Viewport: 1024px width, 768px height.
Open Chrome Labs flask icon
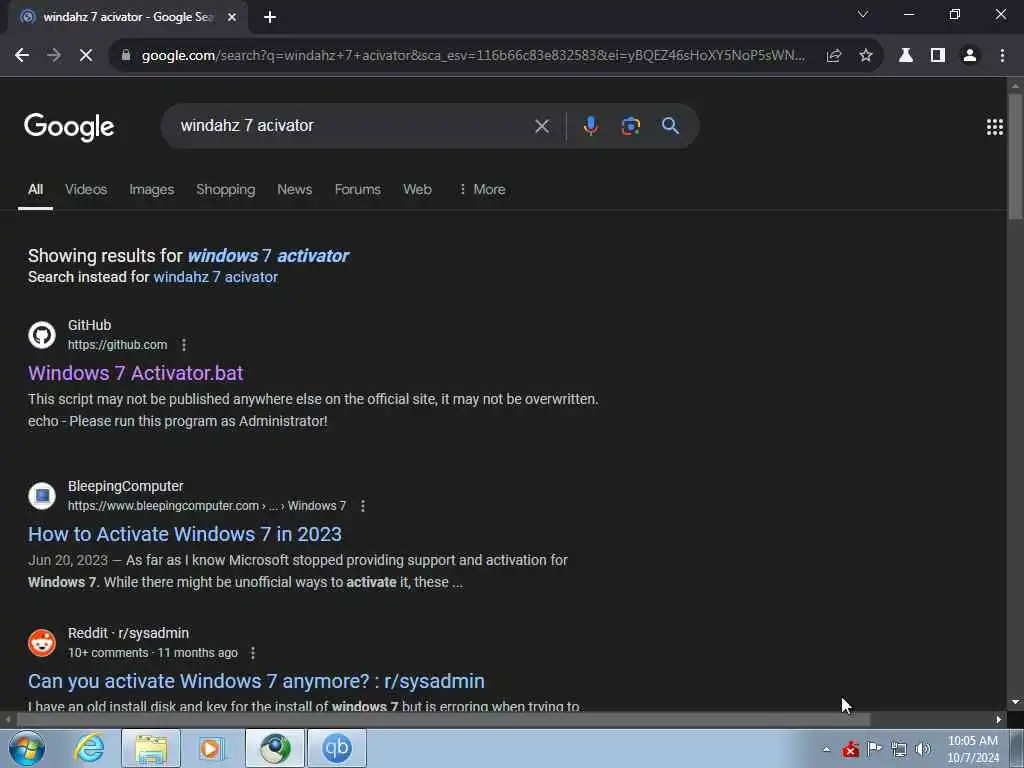(x=906, y=56)
